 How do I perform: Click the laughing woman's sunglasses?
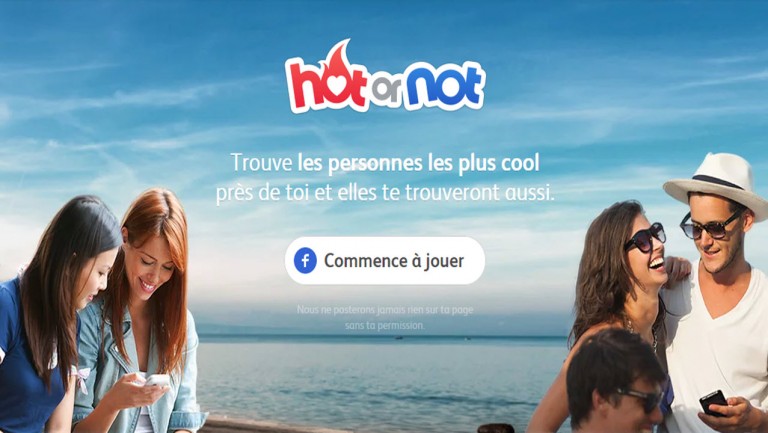click(x=645, y=238)
